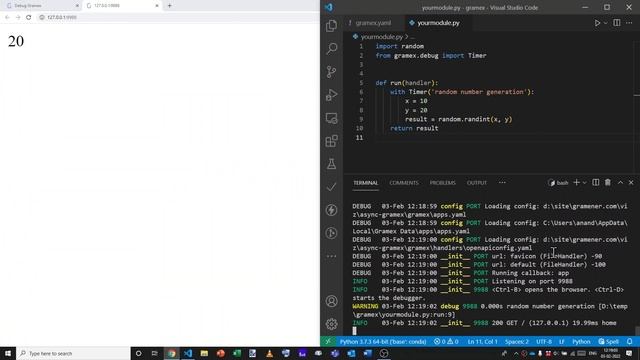Open a new Chrome tab
The image size is (640, 360).
click(169, 6)
